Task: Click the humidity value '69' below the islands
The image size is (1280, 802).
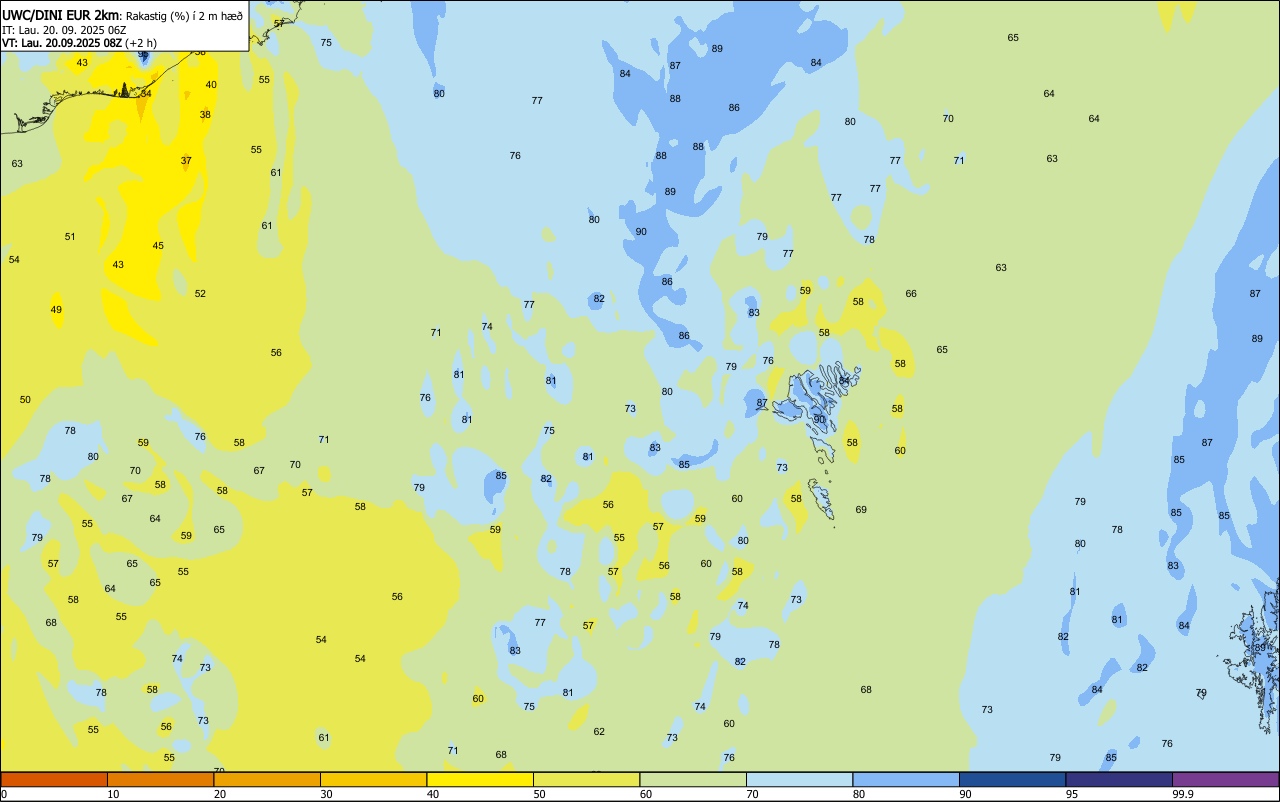Action: (861, 510)
